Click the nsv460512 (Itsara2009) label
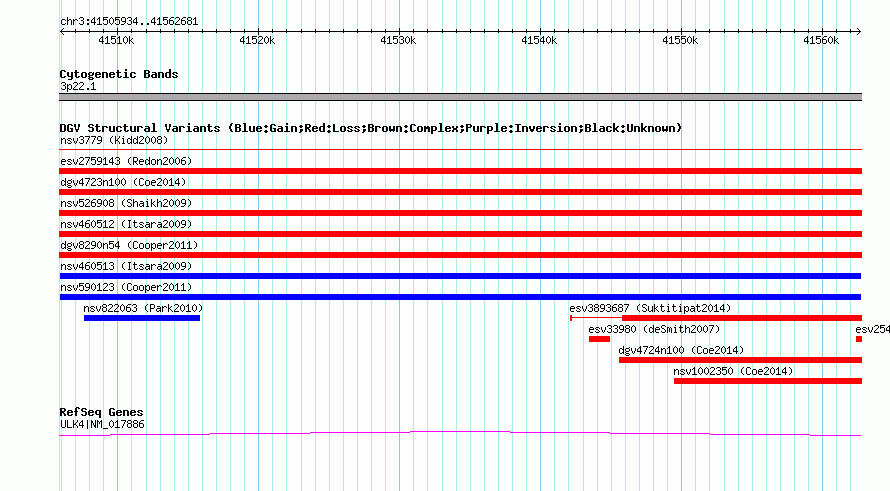Screen dimensions: 890x491 (x=126, y=224)
